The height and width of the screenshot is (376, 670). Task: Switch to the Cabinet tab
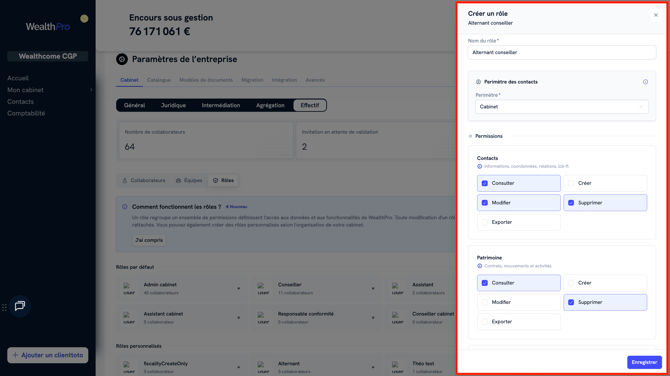pos(129,80)
